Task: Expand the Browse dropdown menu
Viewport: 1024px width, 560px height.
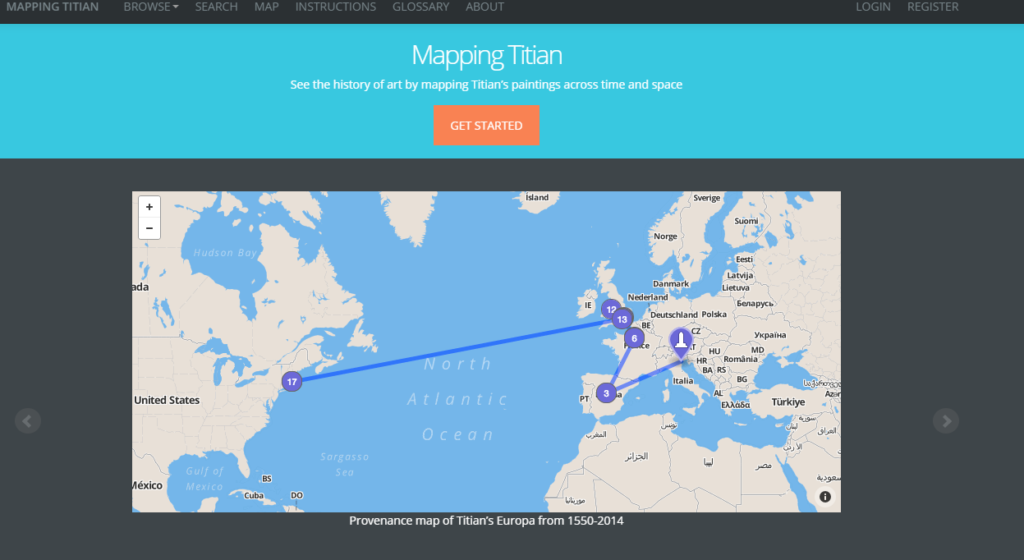Action: tap(151, 7)
